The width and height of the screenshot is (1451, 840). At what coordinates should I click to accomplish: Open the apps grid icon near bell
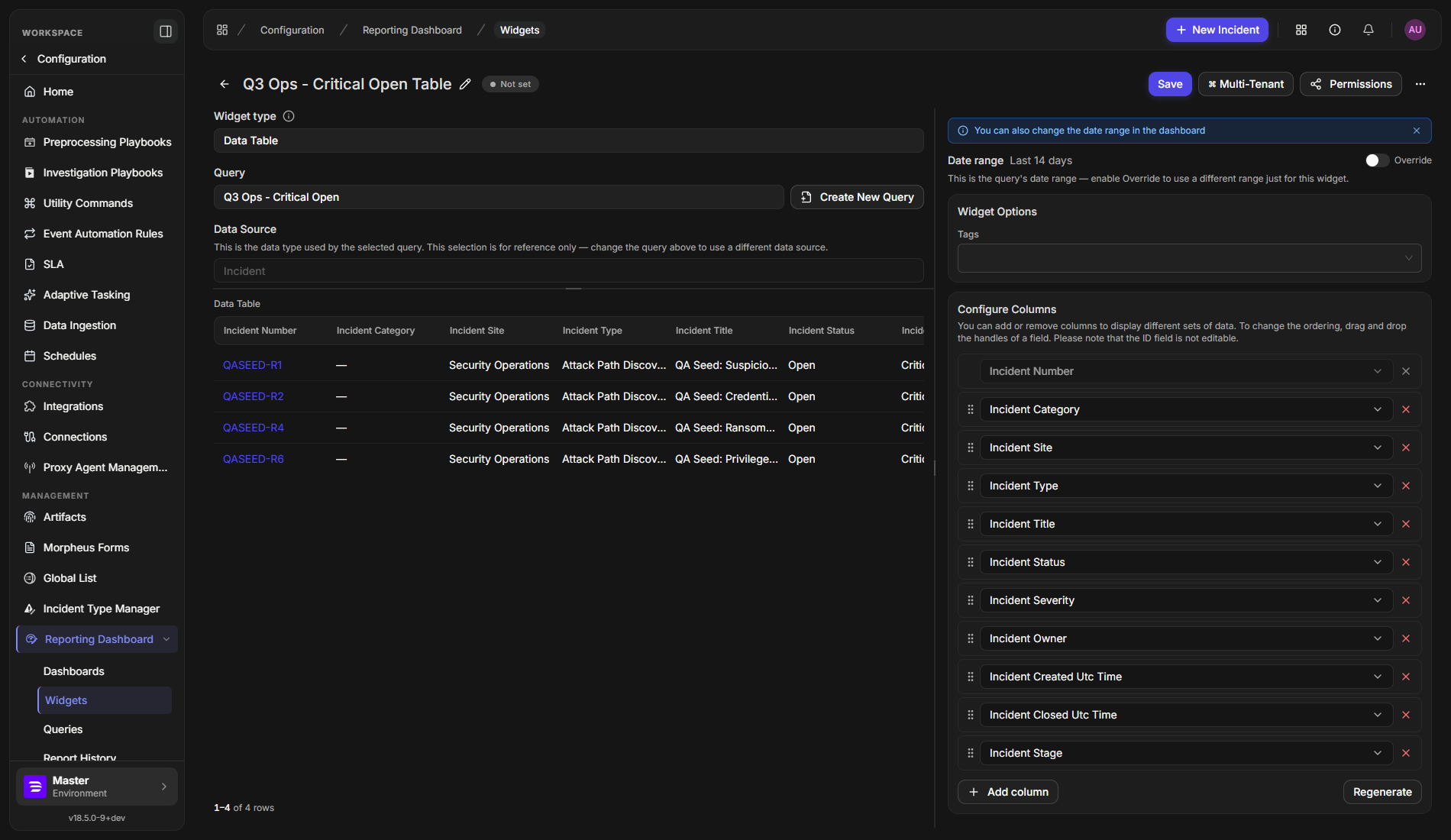click(1301, 30)
